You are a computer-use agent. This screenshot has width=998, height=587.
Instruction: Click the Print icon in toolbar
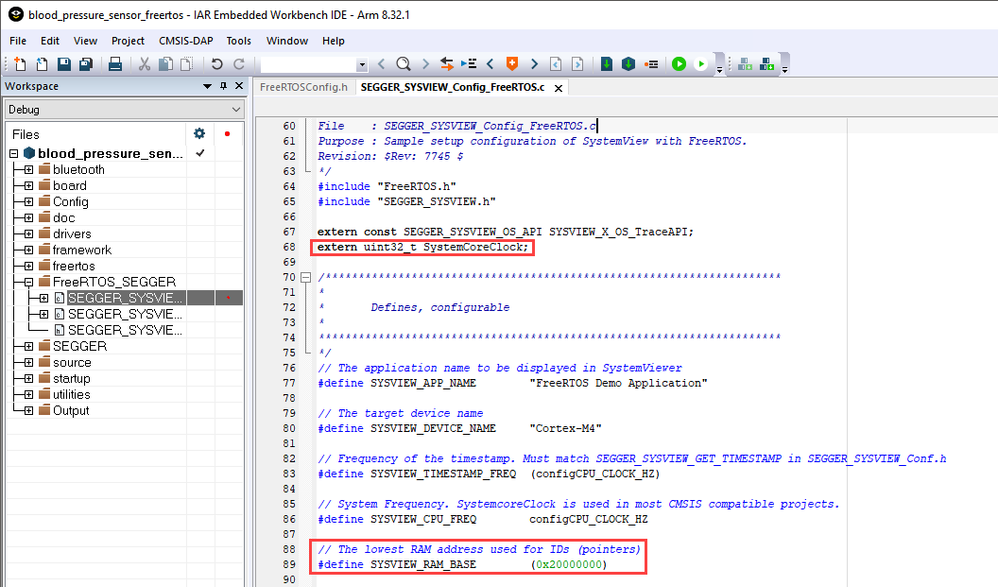115,64
